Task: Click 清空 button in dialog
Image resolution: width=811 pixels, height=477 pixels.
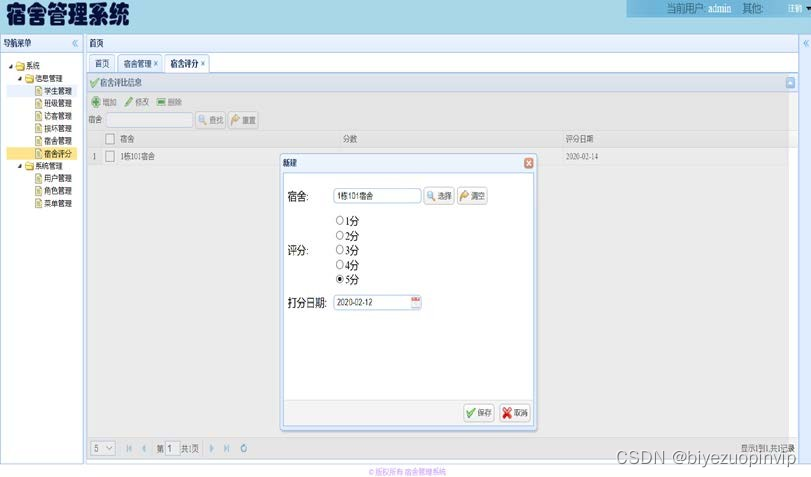Action: pyautogui.click(x=472, y=196)
